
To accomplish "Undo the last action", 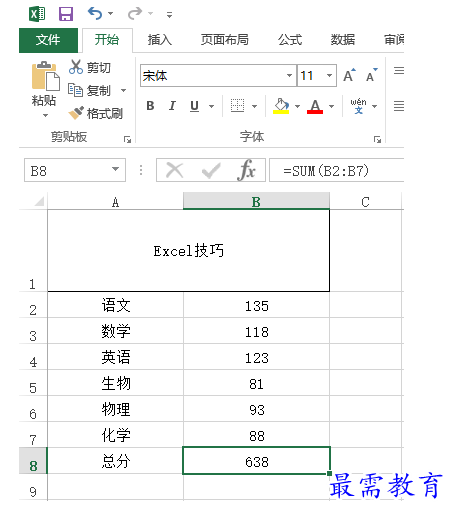I will tap(95, 14).
